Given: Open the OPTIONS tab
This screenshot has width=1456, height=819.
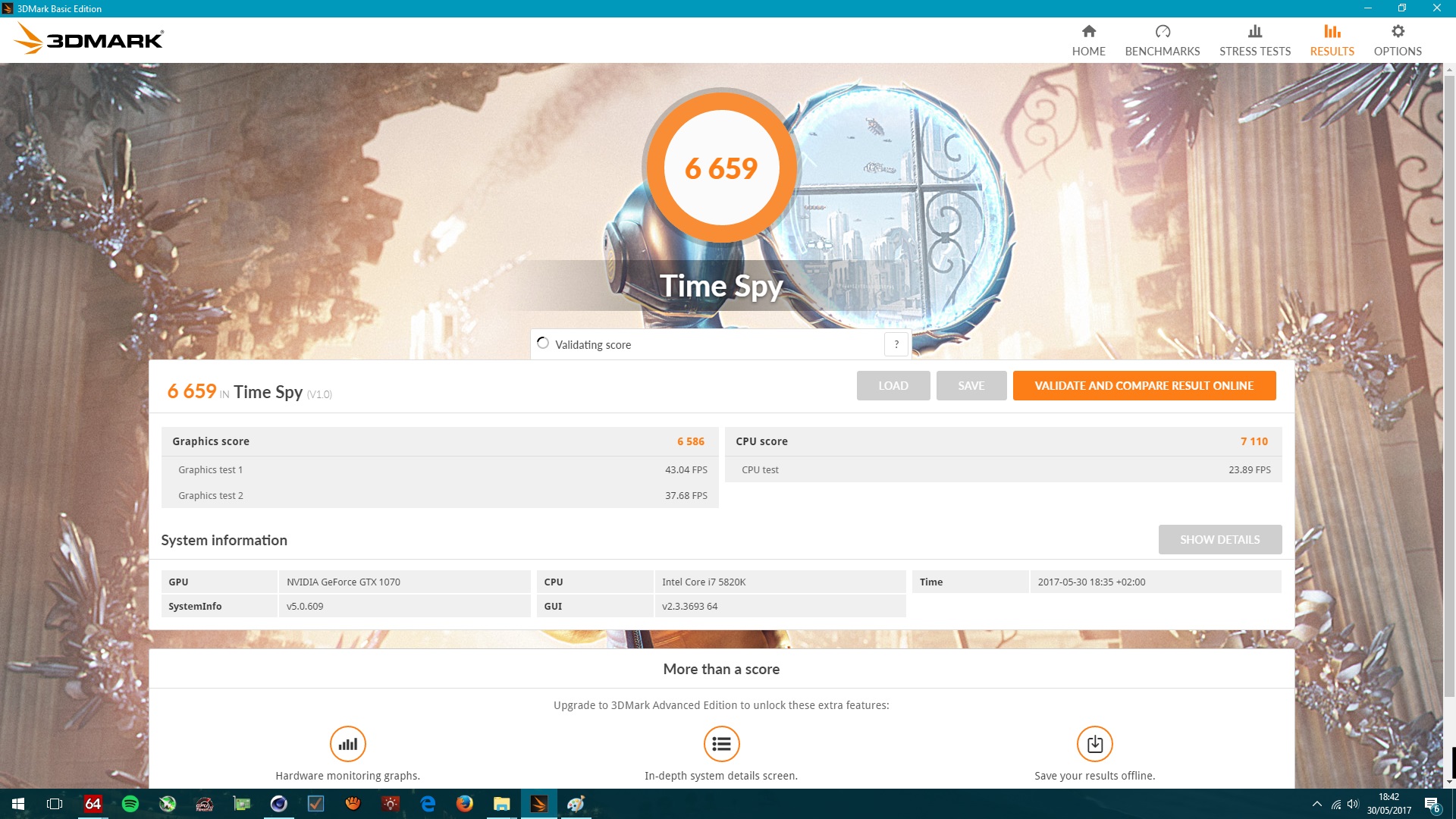Looking at the screenshot, I should [1397, 40].
